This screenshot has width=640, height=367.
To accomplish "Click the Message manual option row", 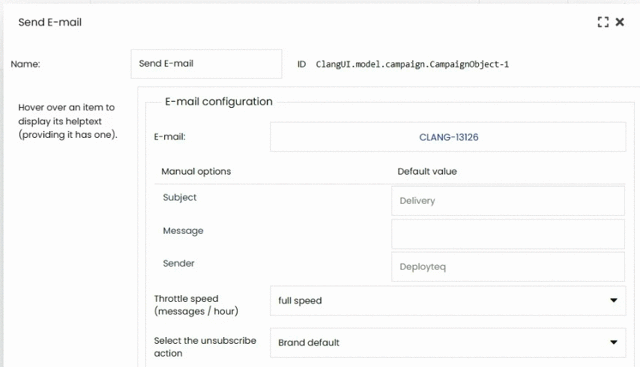I will point(273,231).
